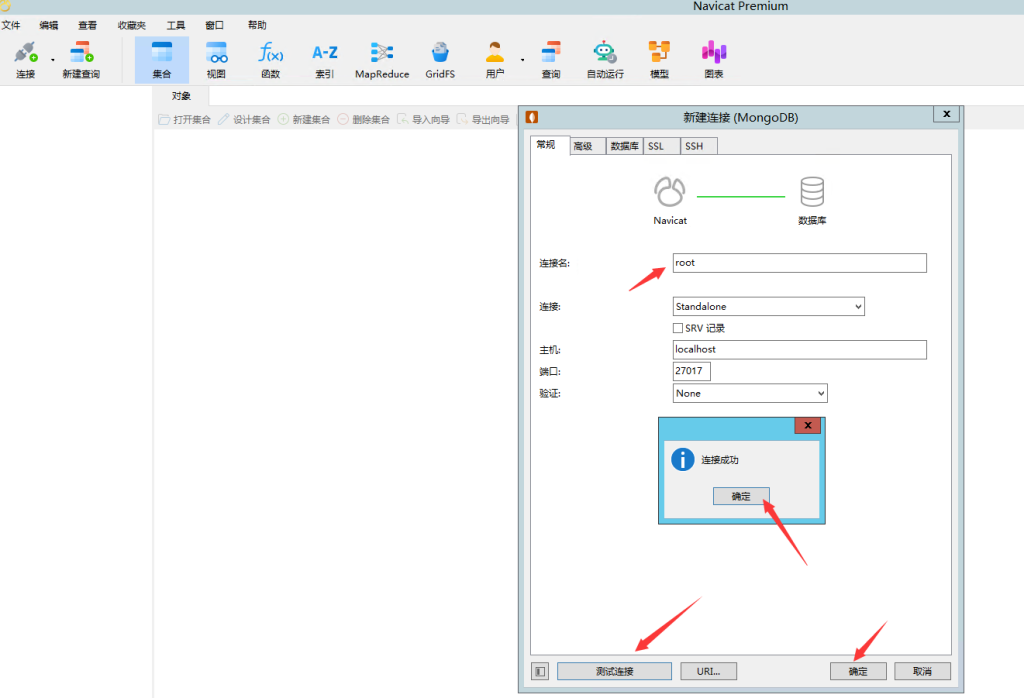Click the 连接 (Connection) toolbar icon

click(x=25, y=59)
